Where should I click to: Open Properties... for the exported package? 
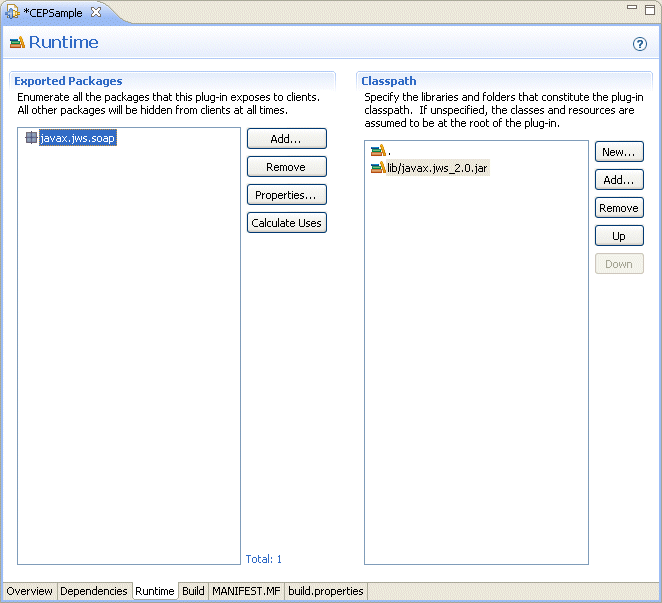click(287, 195)
